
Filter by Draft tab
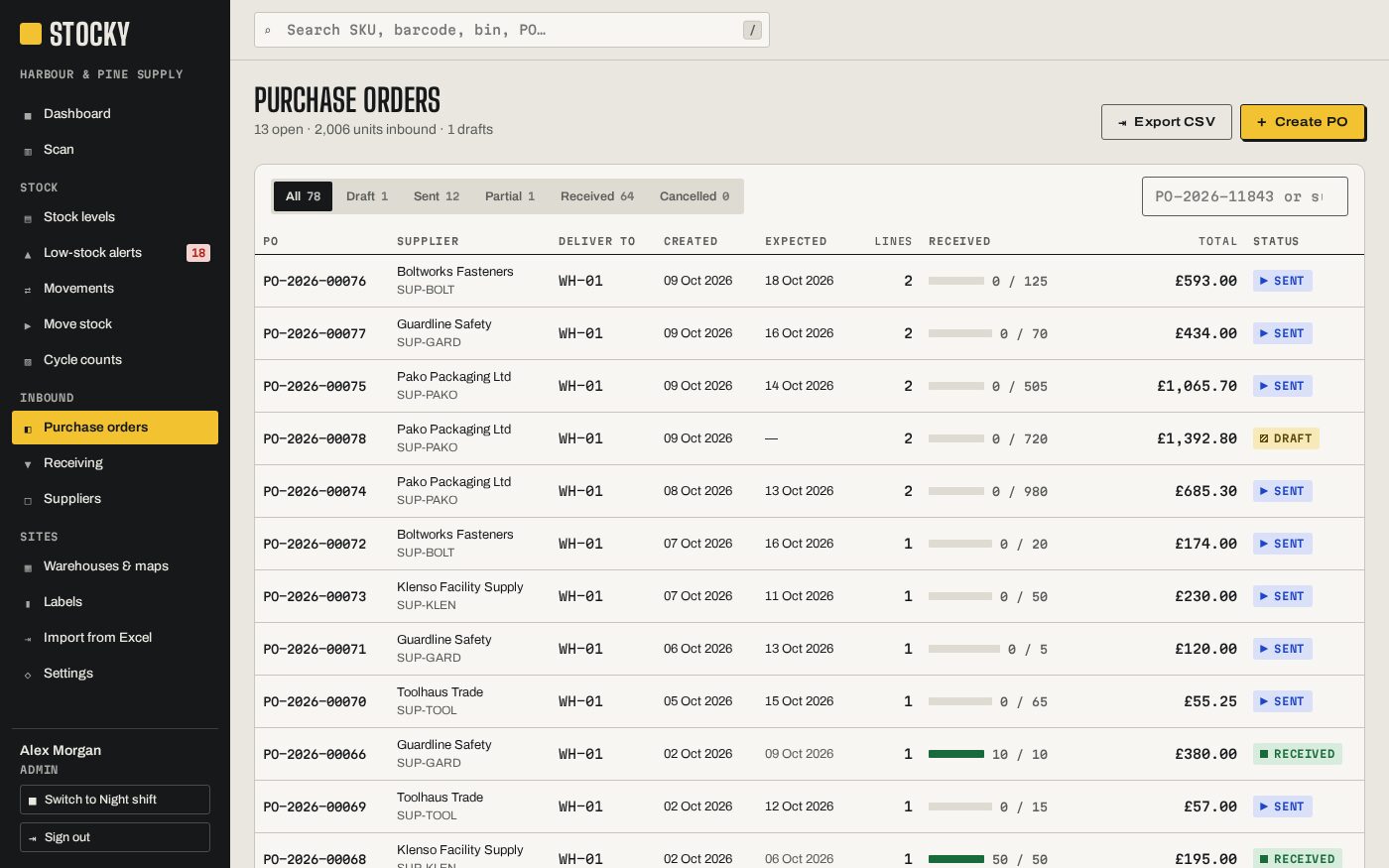[x=367, y=196]
